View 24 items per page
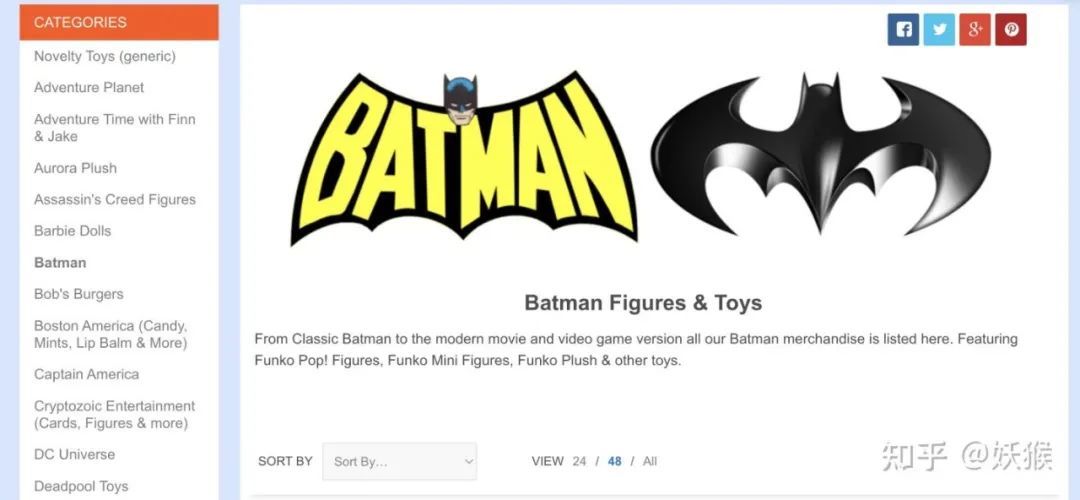The height and width of the screenshot is (500, 1080). tap(579, 461)
